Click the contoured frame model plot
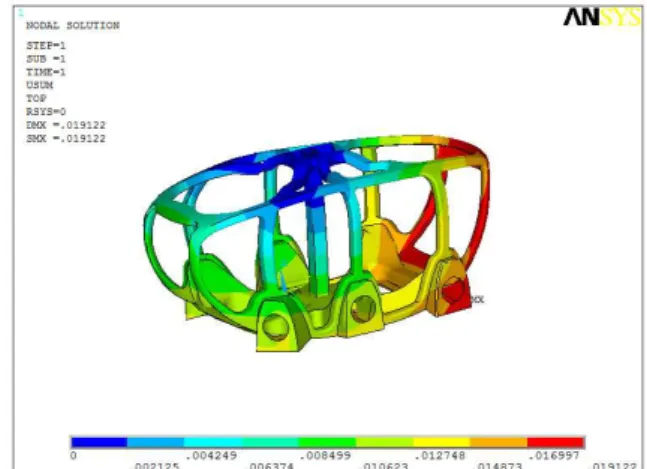Screen dimensions: 647x469 coord(316,243)
